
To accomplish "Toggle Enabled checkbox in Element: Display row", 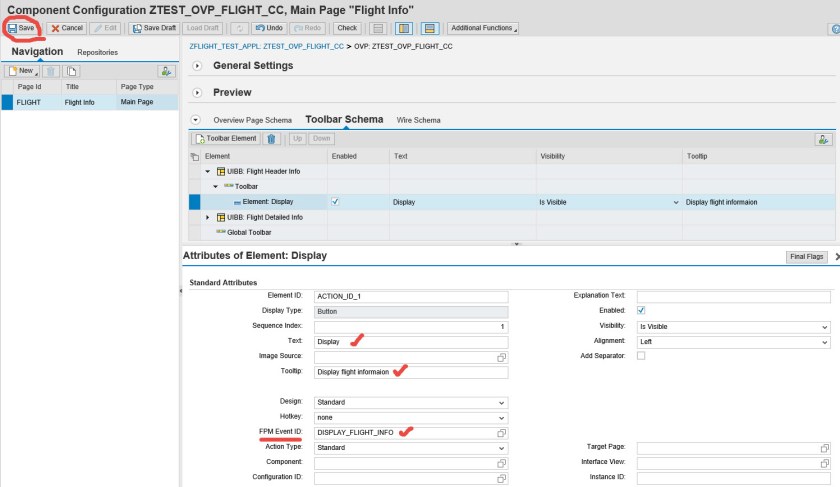I will (335, 201).
